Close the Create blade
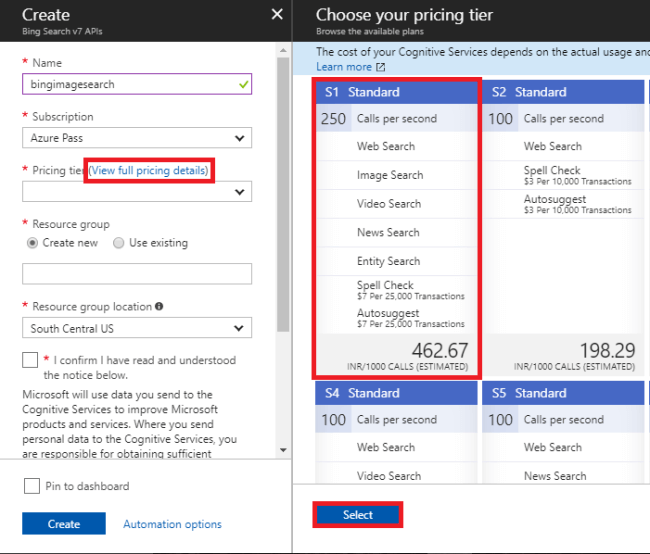This screenshot has width=650, height=554. pos(277,14)
